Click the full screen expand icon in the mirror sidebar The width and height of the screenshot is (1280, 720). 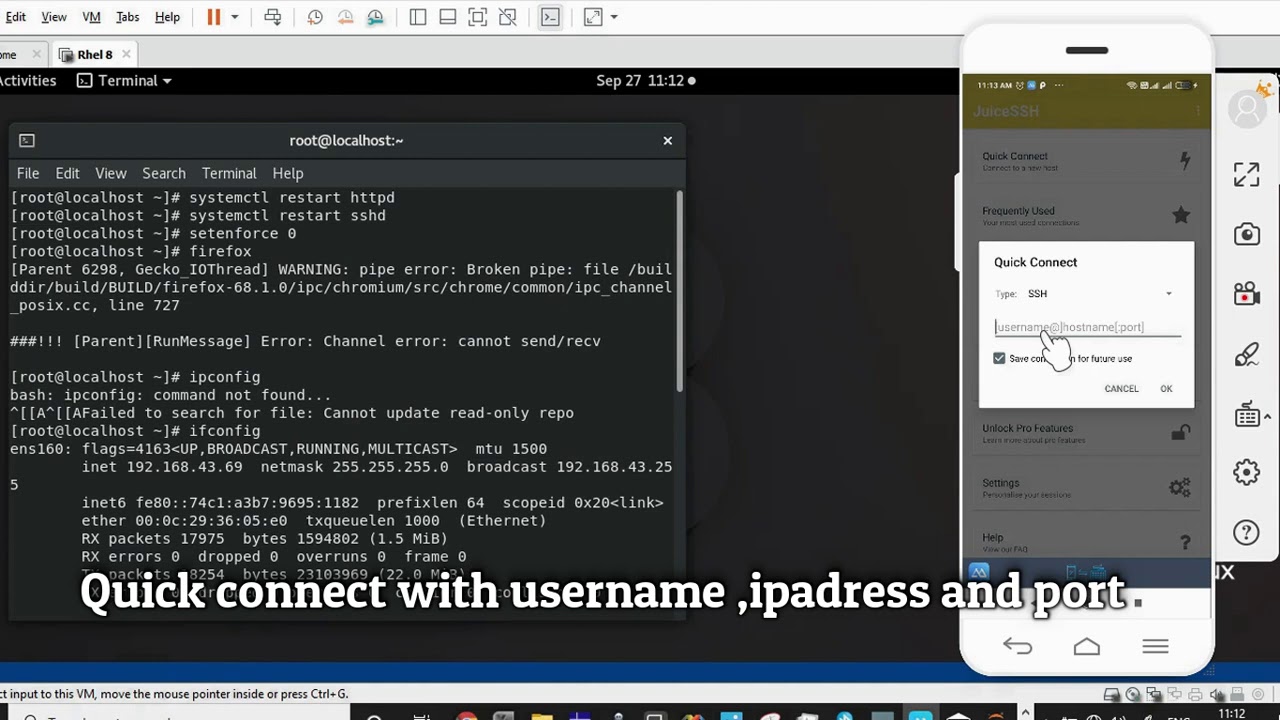coord(1246,175)
